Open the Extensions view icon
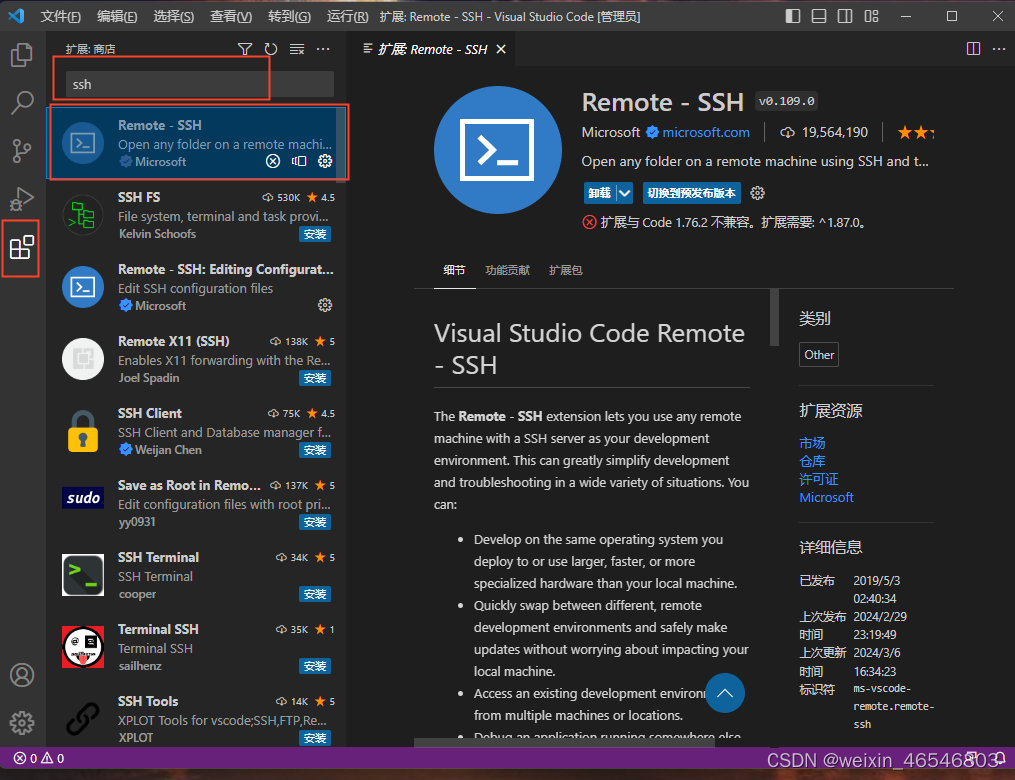The image size is (1015, 780). [21, 247]
